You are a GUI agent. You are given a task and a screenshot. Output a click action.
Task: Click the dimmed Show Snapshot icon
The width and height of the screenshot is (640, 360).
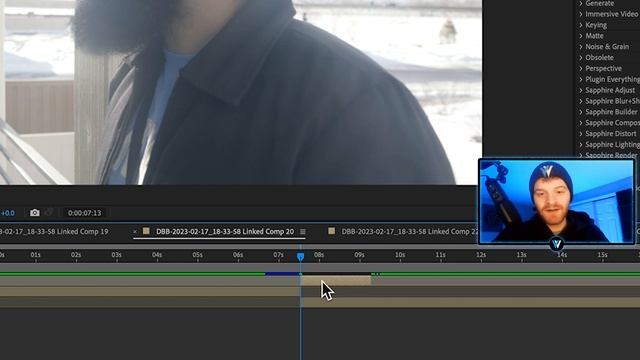pyautogui.click(x=49, y=212)
